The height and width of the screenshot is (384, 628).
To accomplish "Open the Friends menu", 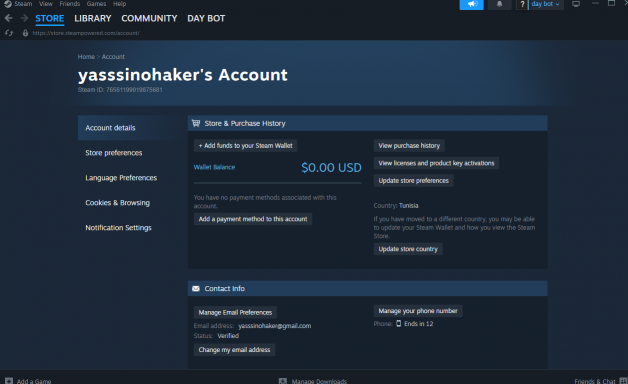I will pos(70,4).
